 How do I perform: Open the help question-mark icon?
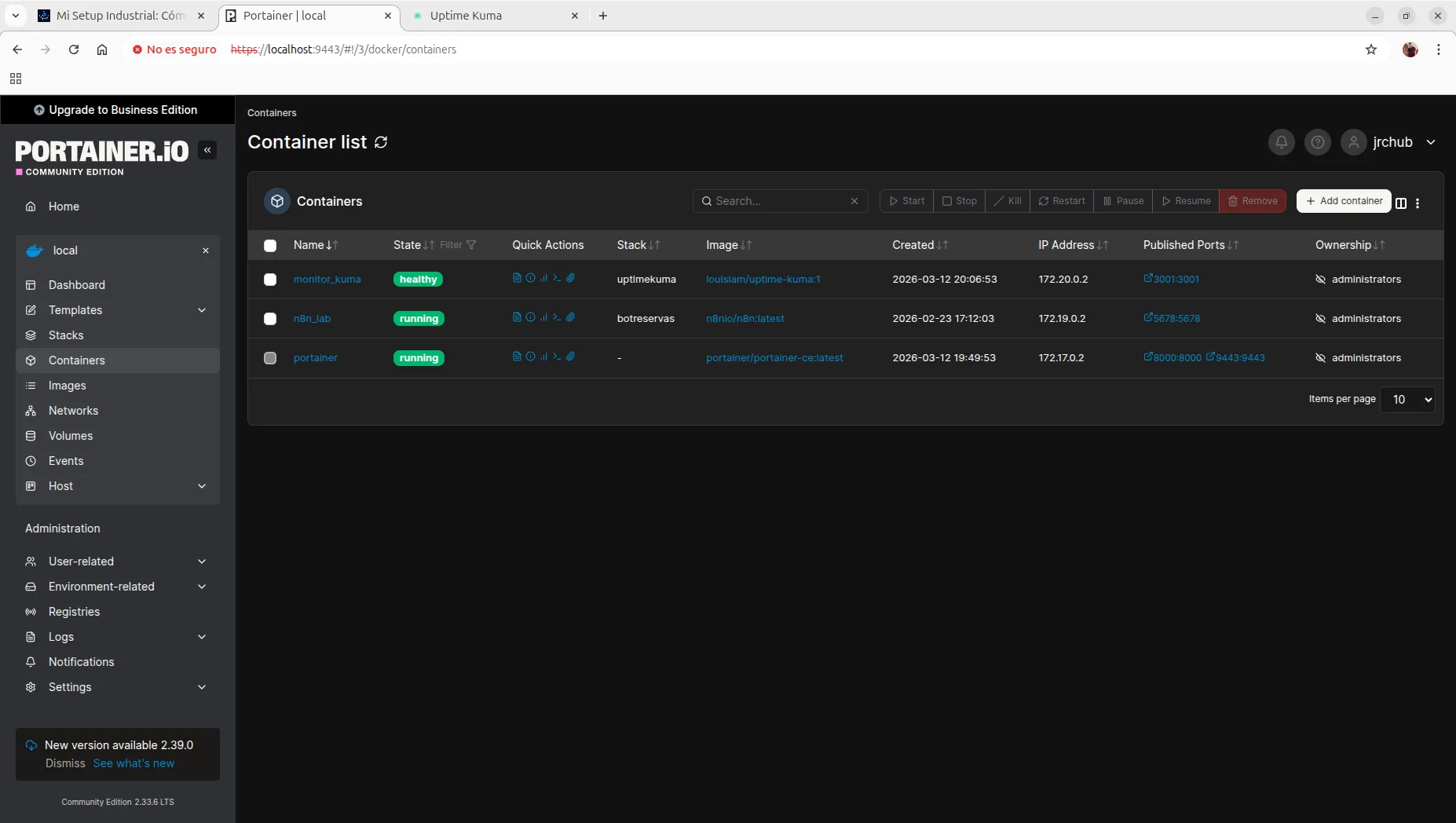pos(1318,142)
